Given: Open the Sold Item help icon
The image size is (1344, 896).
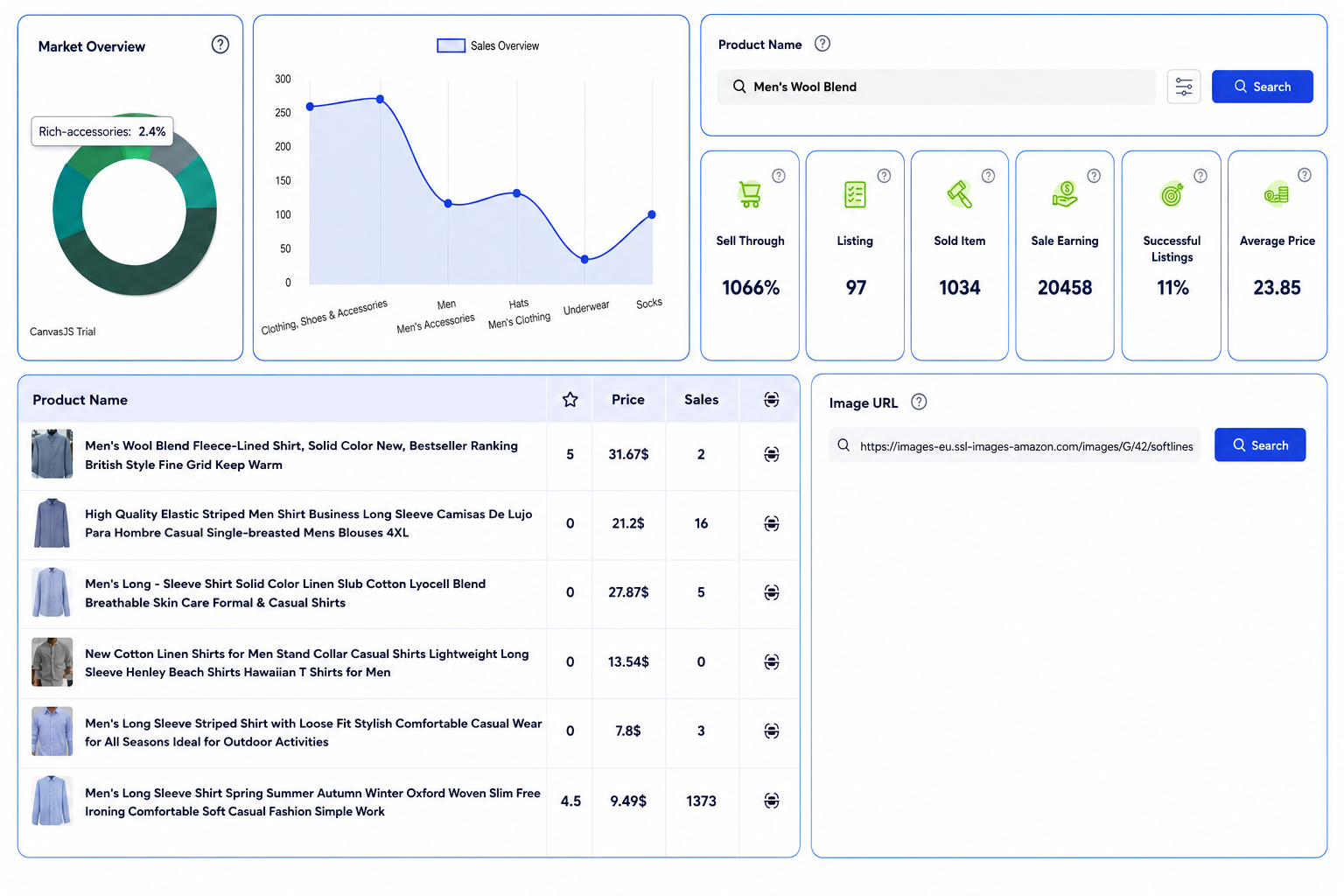Looking at the screenshot, I should 989,176.
